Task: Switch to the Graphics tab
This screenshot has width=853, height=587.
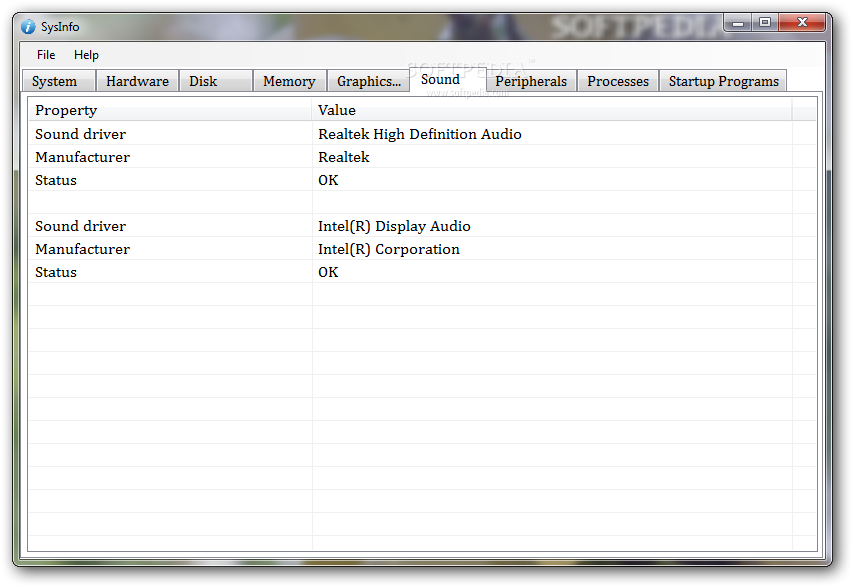Action: [x=368, y=81]
